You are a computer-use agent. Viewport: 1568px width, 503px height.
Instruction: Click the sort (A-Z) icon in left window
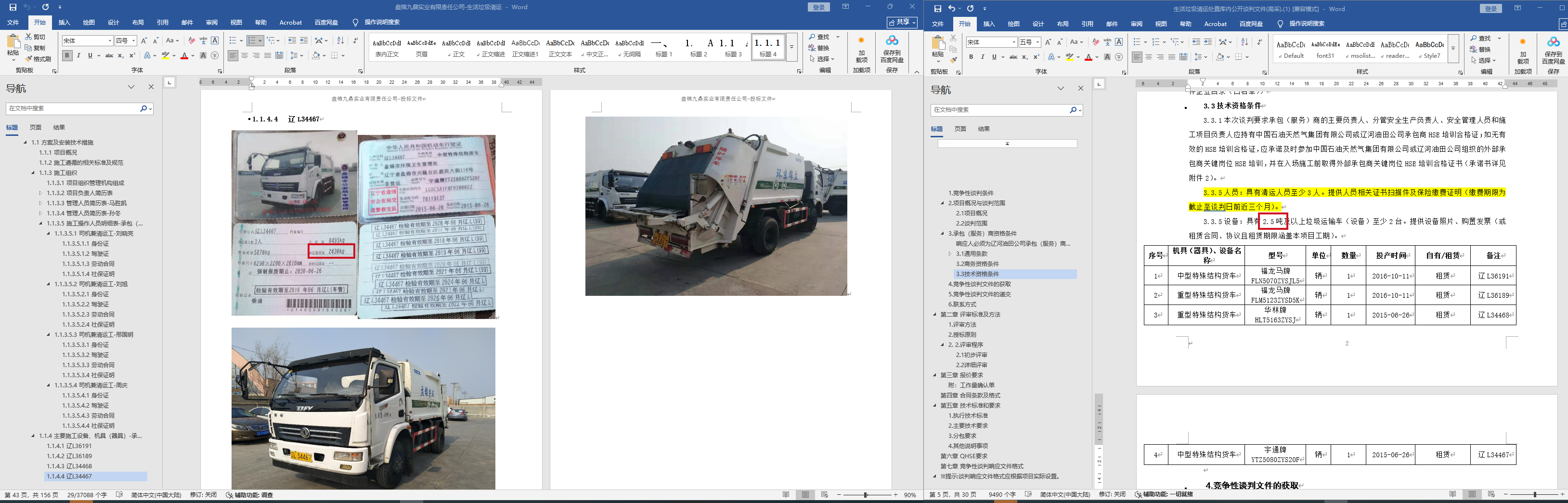click(340, 41)
